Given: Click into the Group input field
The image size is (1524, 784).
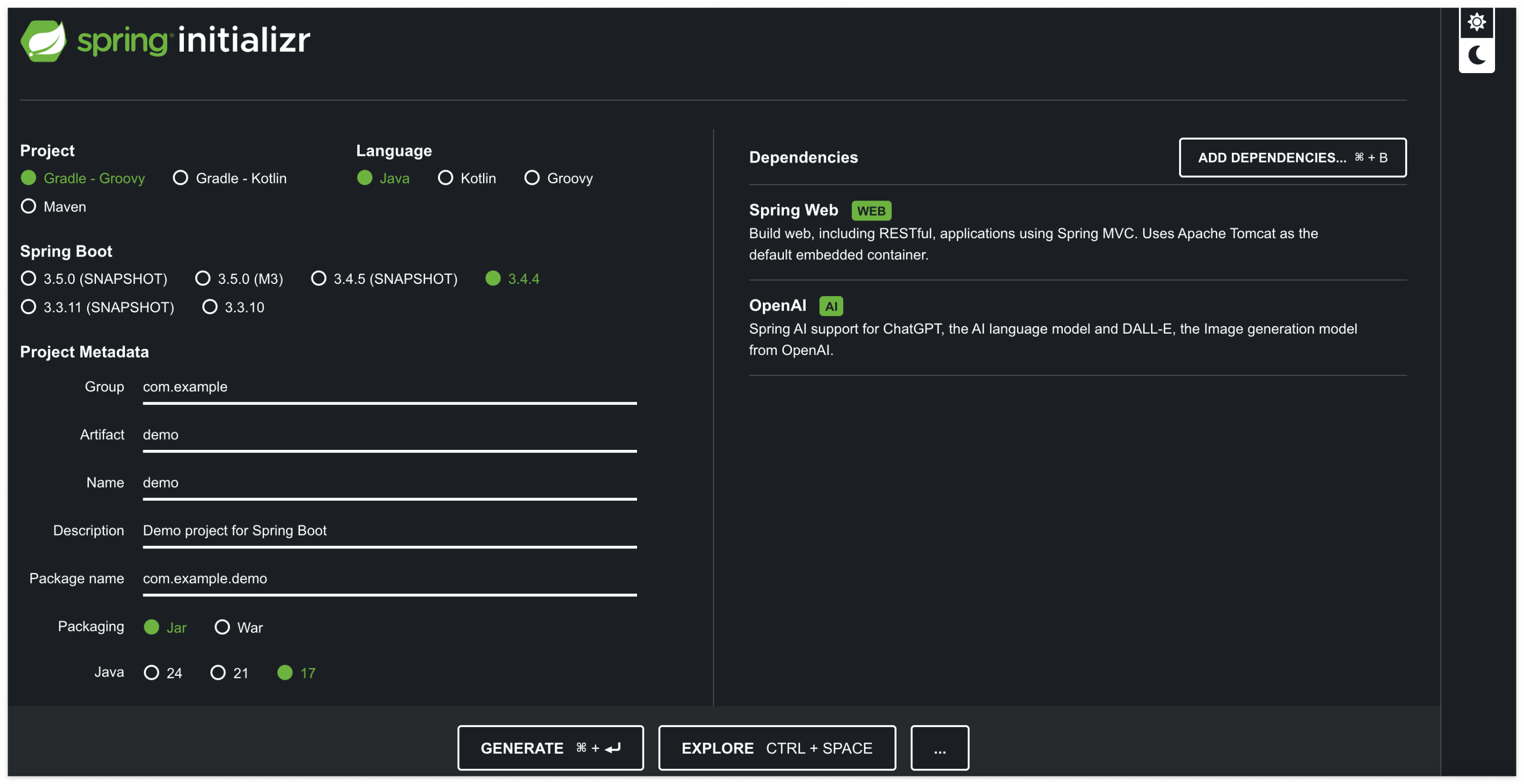Looking at the screenshot, I should [389, 387].
